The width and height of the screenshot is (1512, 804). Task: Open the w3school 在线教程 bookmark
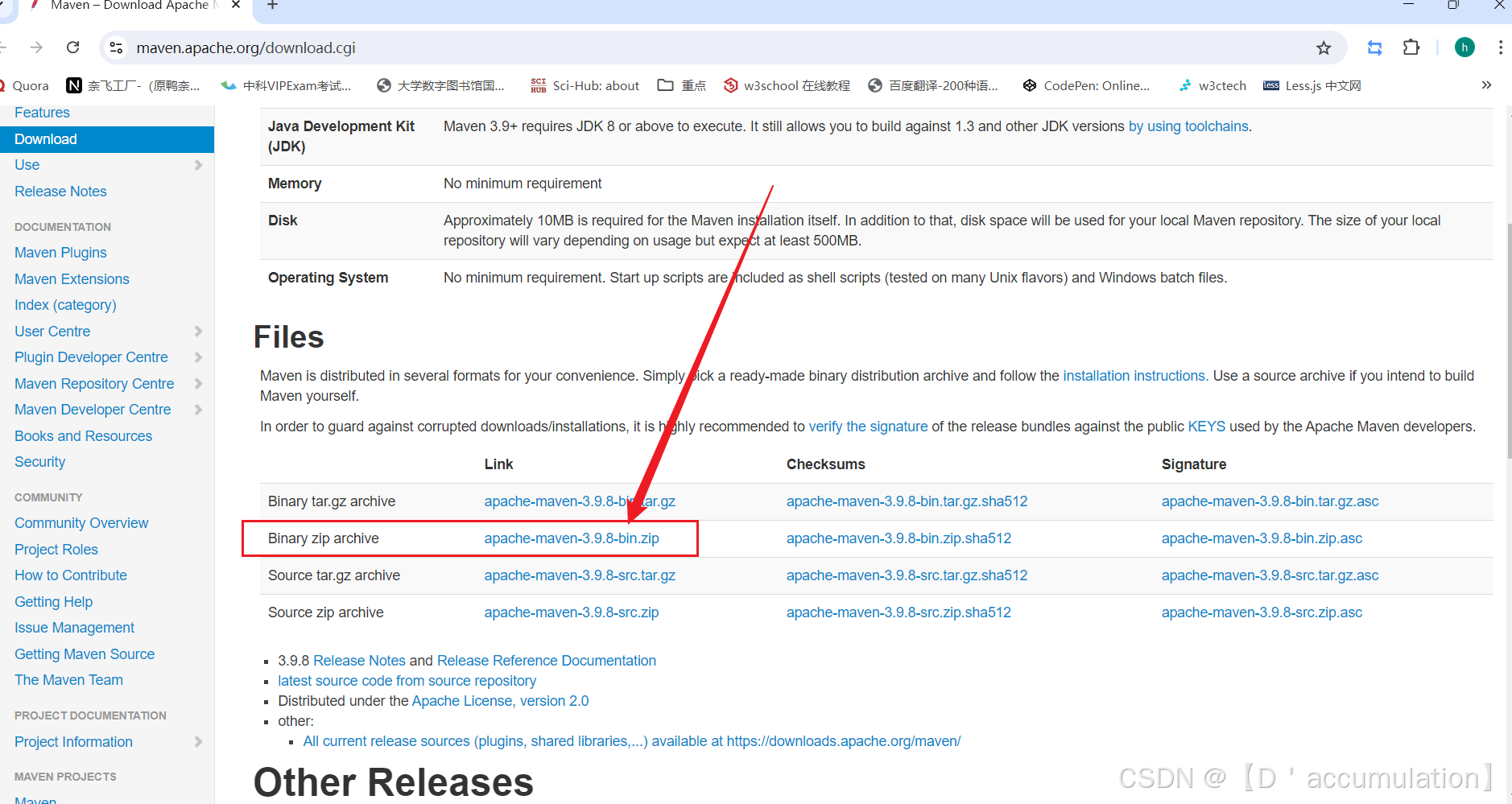(x=787, y=85)
